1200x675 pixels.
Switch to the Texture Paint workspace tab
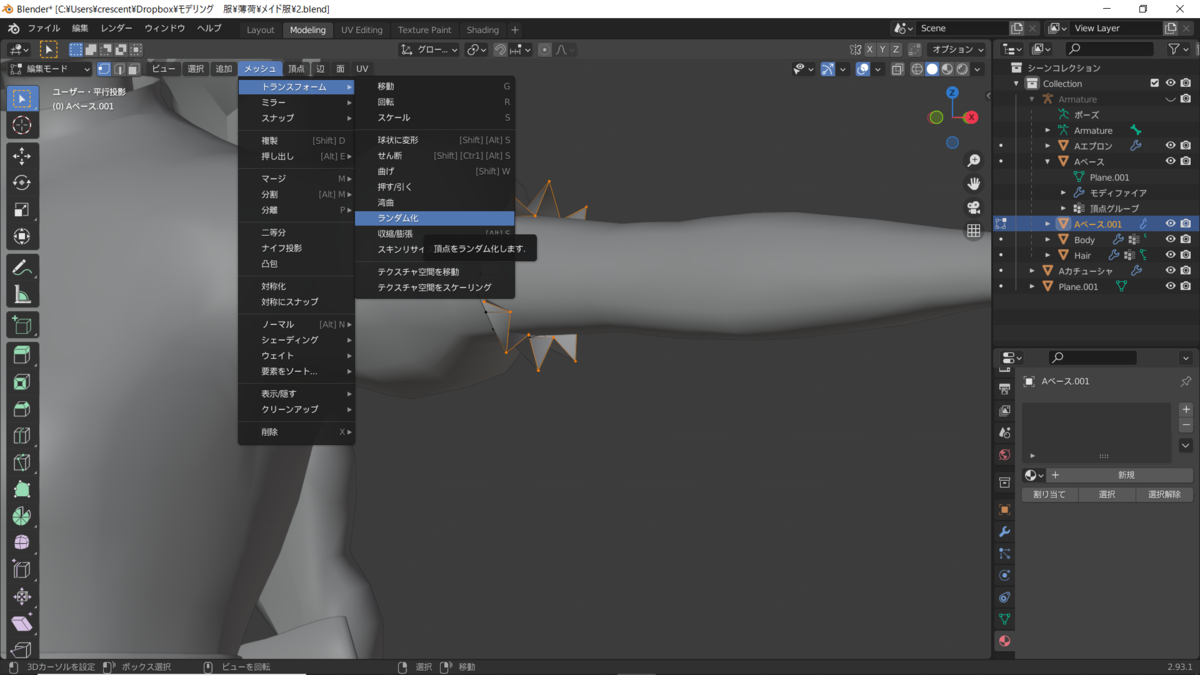pos(424,30)
